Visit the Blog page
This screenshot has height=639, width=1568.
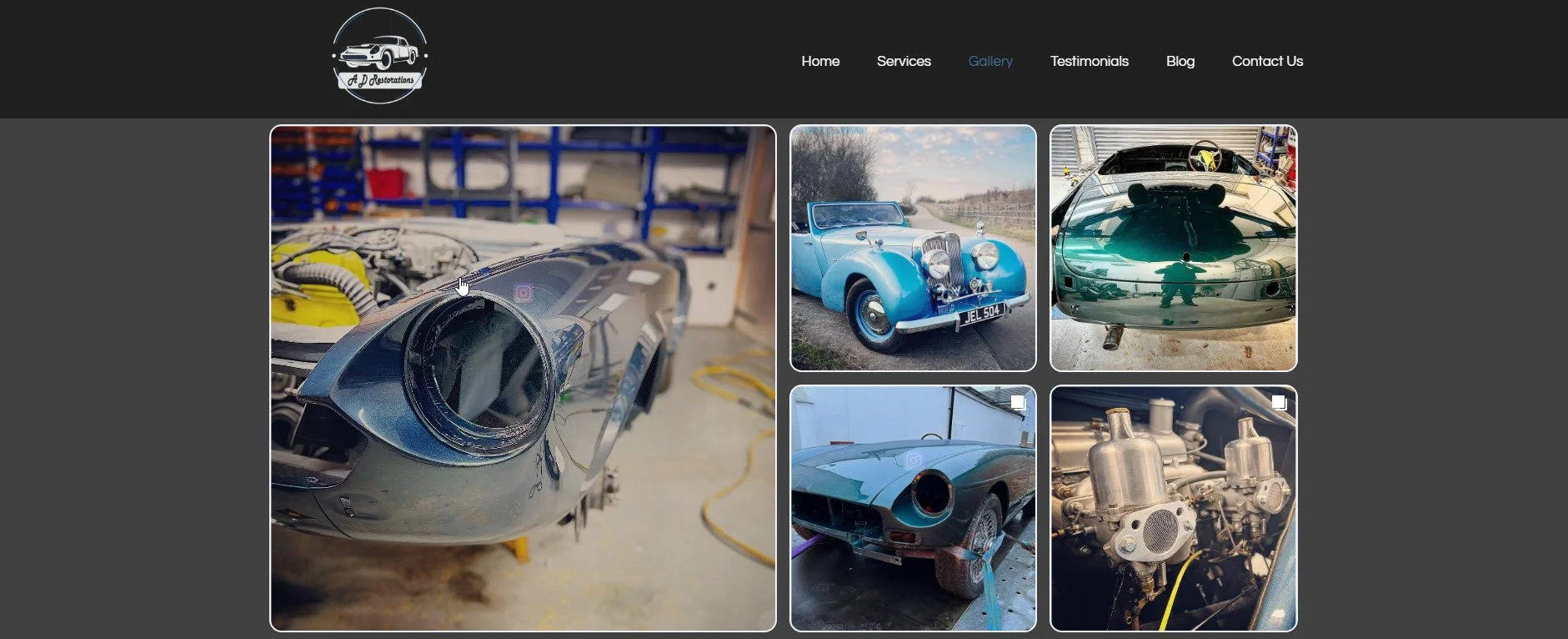tap(1180, 61)
